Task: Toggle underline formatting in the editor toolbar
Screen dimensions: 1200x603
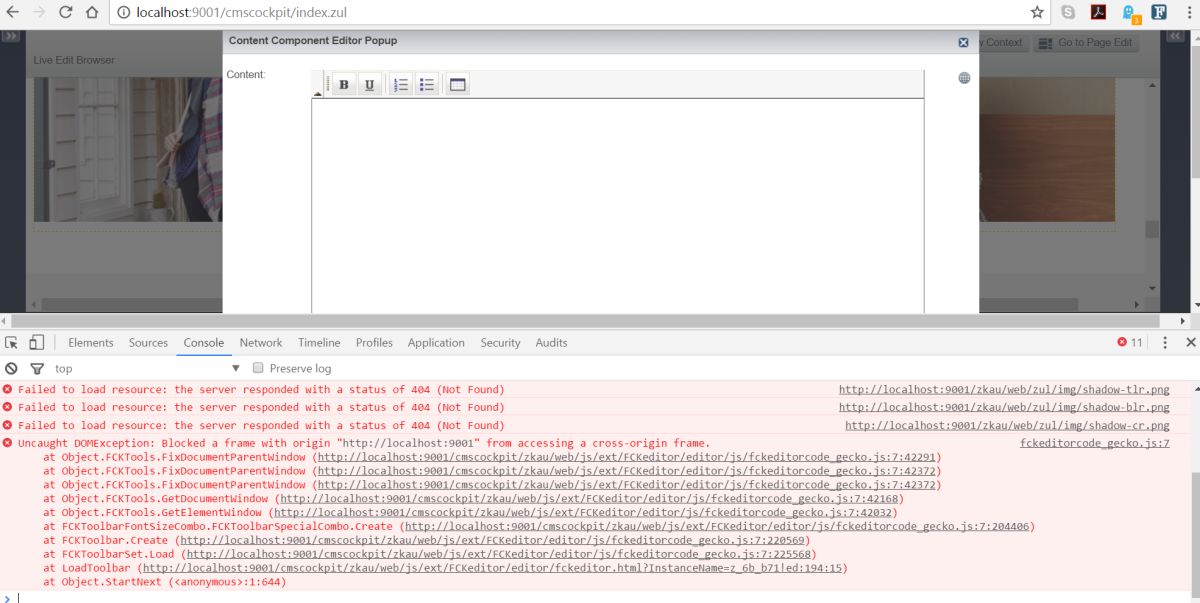Action: [x=369, y=85]
